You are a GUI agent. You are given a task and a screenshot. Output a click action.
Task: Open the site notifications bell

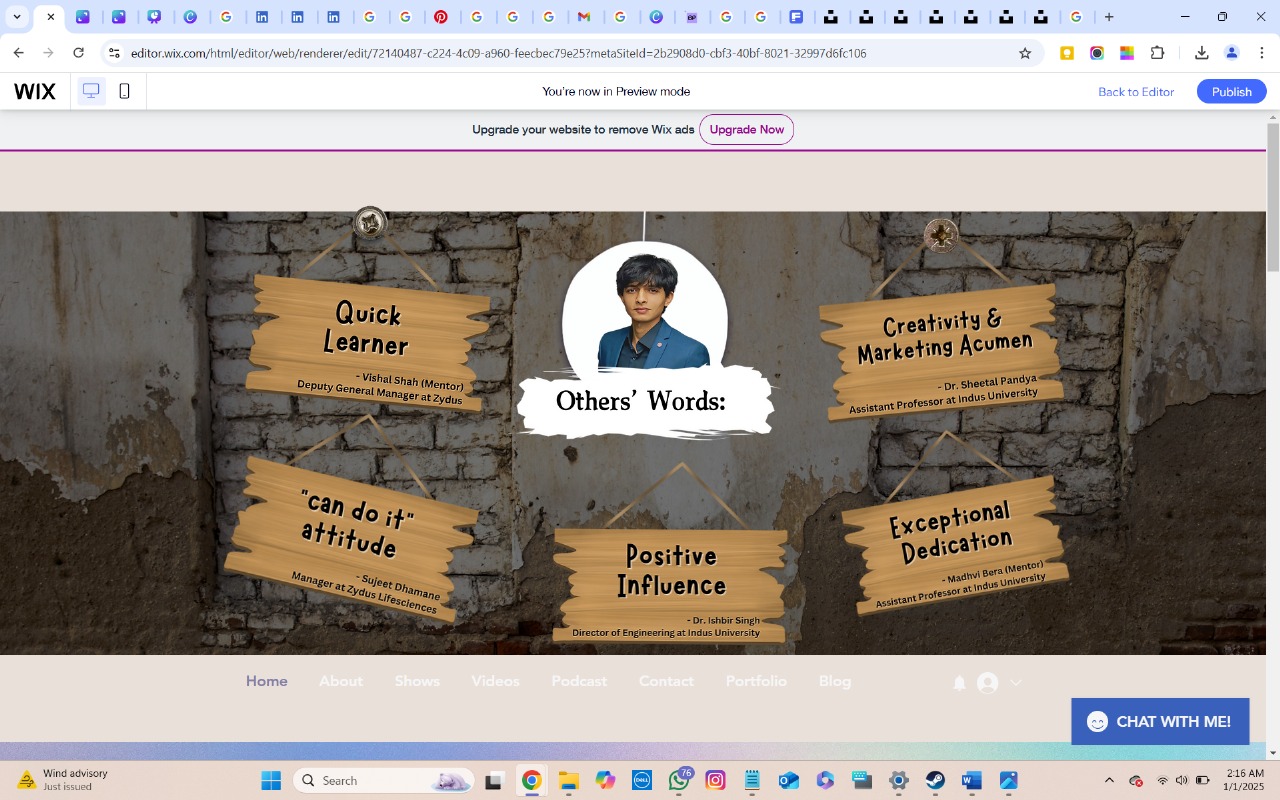959,683
